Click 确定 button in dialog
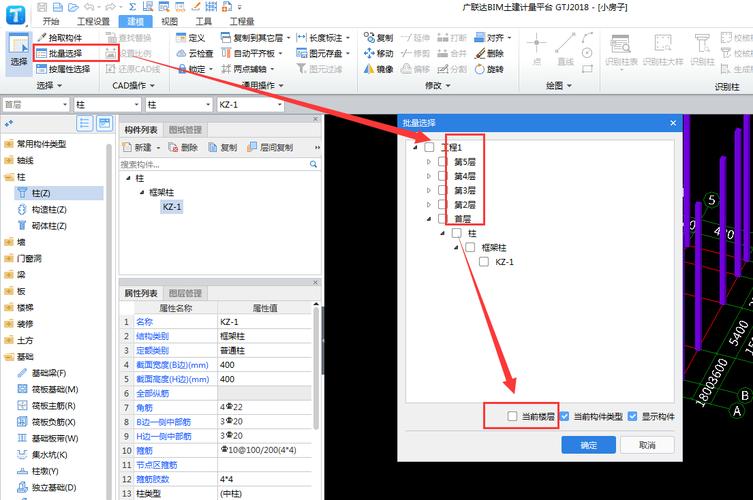Viewport: 753px width, 500px height. (x=589, y=445)
